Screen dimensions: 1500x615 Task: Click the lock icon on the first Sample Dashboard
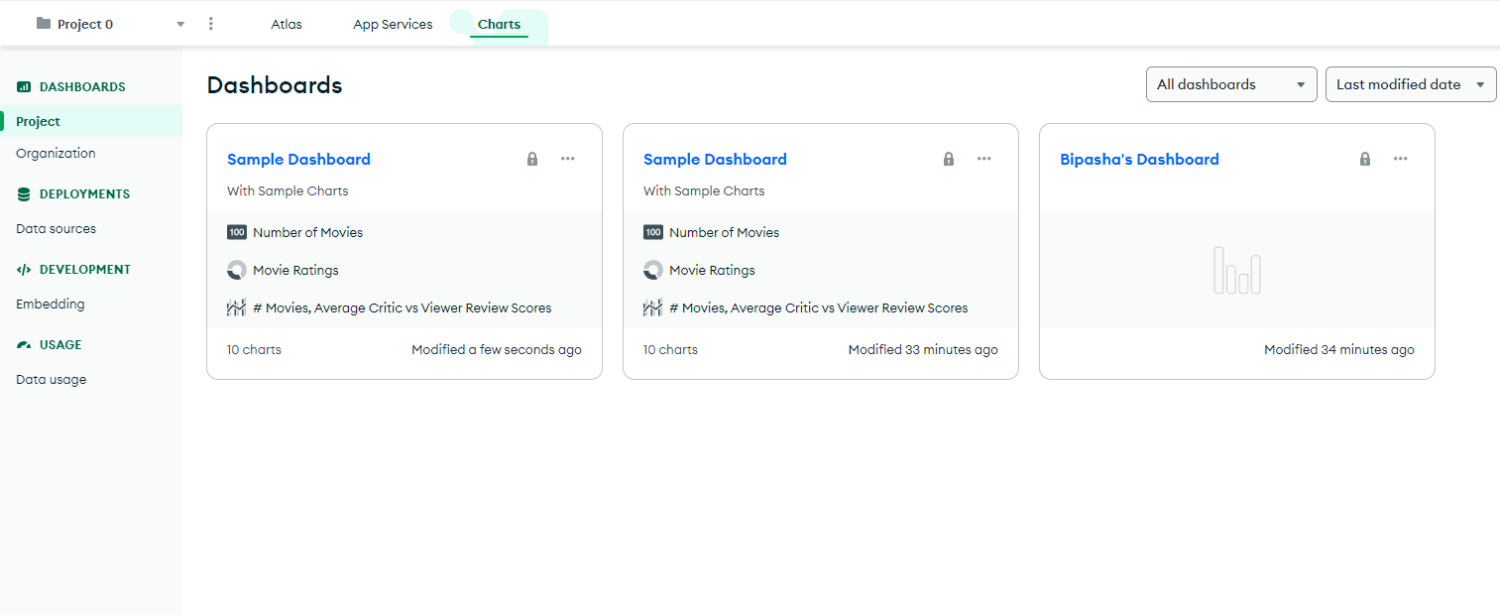click(532, 158)
